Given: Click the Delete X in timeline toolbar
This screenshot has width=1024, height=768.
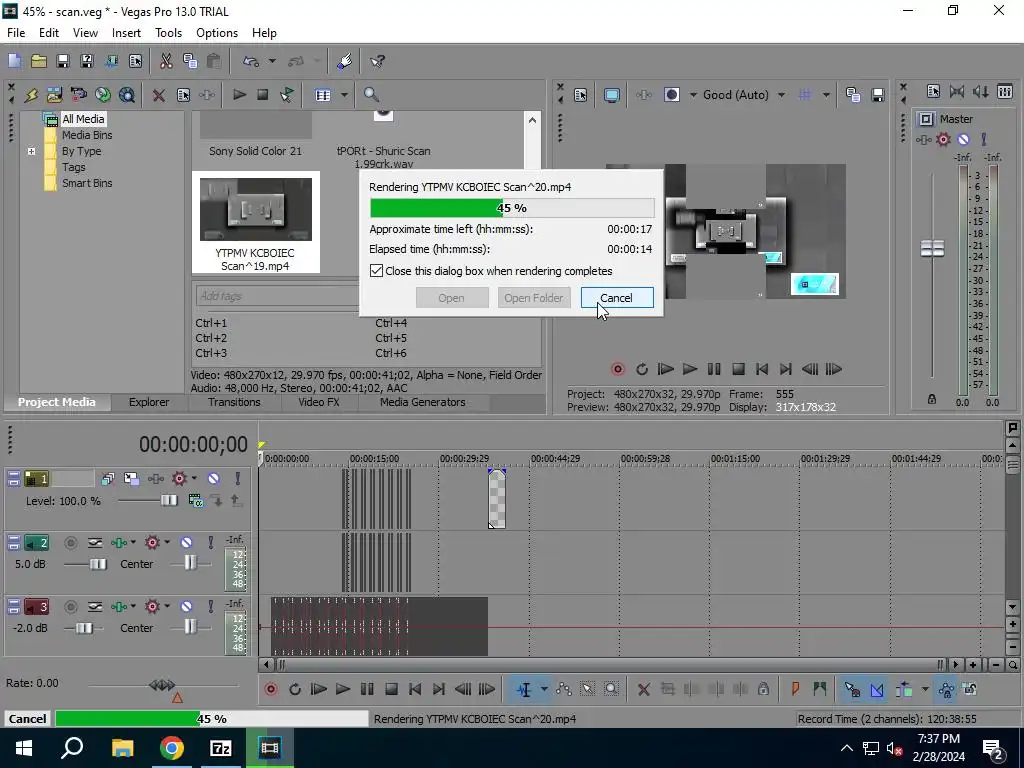Looking at the screenshot, I should 643,689.
